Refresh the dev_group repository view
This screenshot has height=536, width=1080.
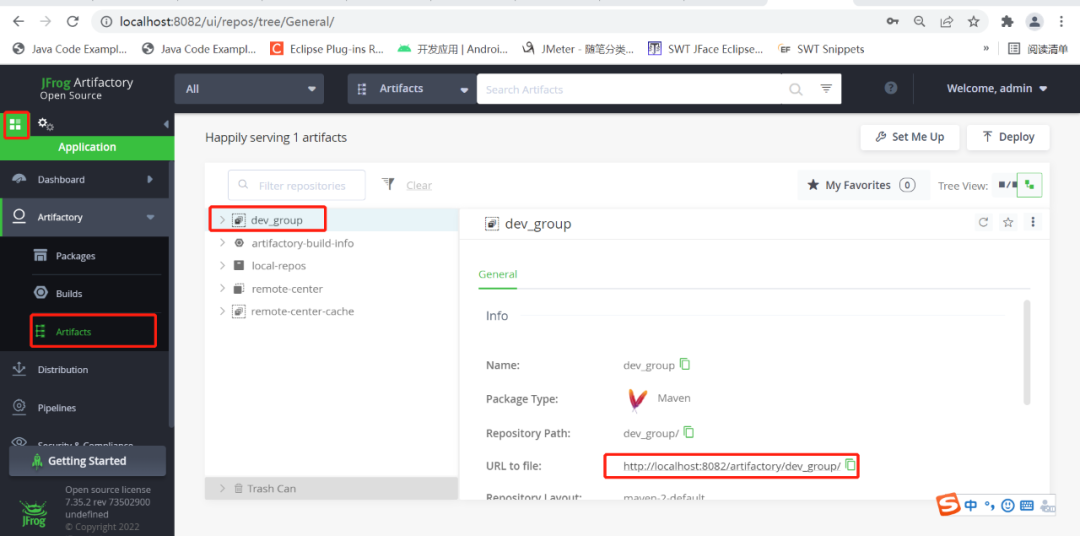click(x=984, y=222)
